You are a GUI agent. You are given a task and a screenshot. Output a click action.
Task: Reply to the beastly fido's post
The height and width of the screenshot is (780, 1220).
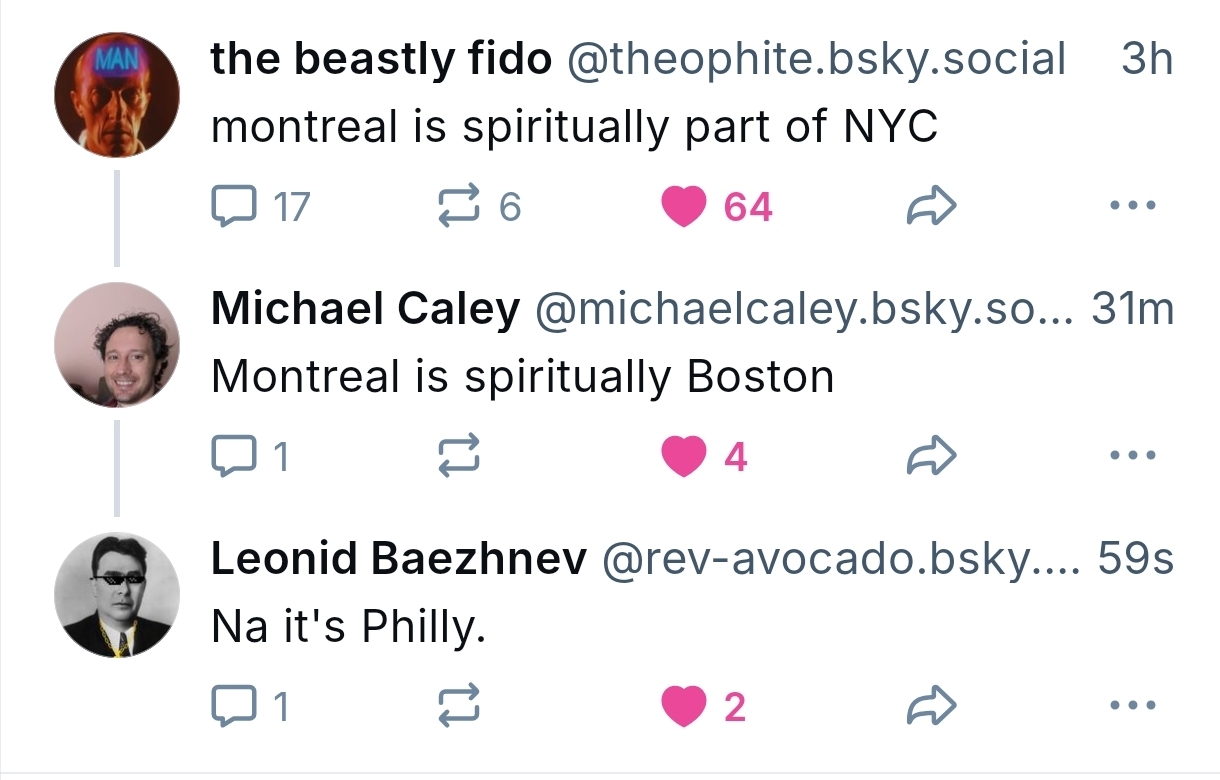click(233, 207)
